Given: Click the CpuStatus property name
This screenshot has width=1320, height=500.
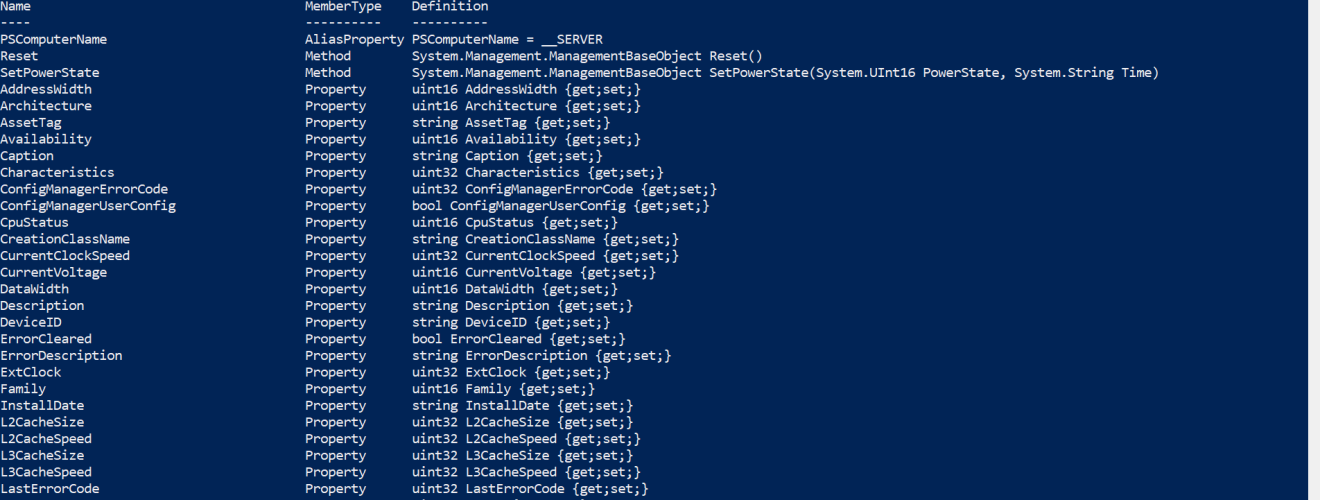Looking at the screenshot, I should [x=35, y=223].
